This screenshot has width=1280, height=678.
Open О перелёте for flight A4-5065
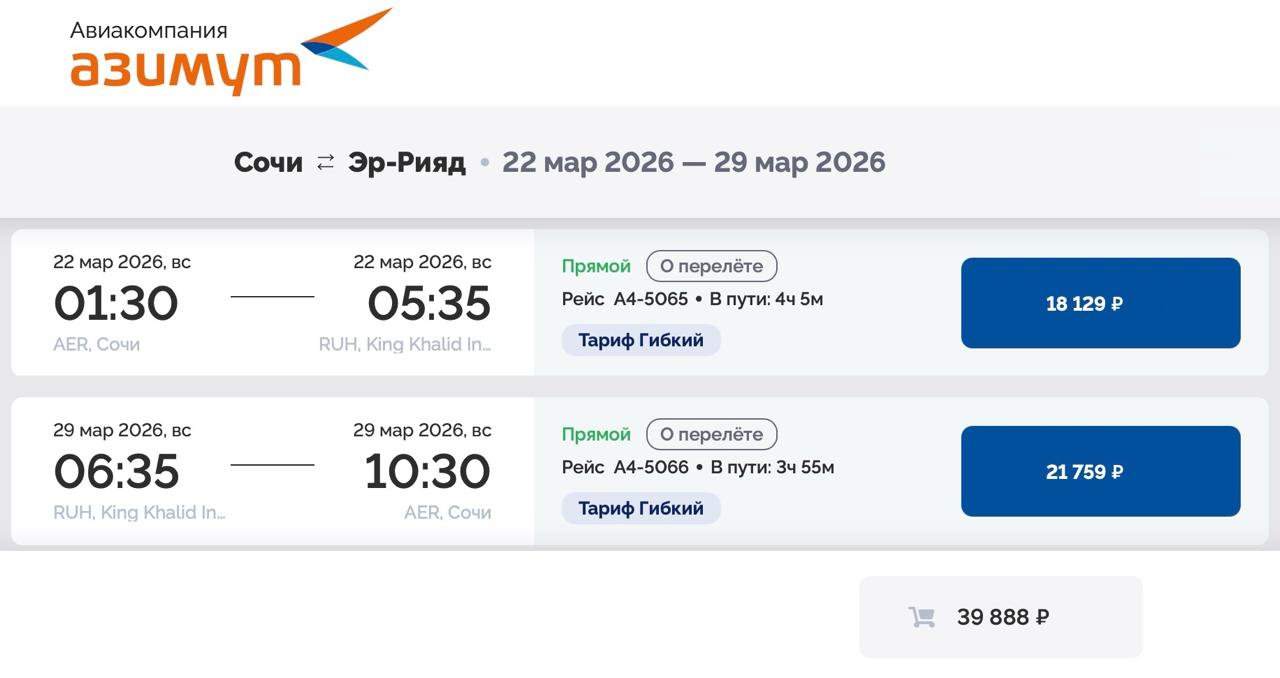[x=711, y=266]
